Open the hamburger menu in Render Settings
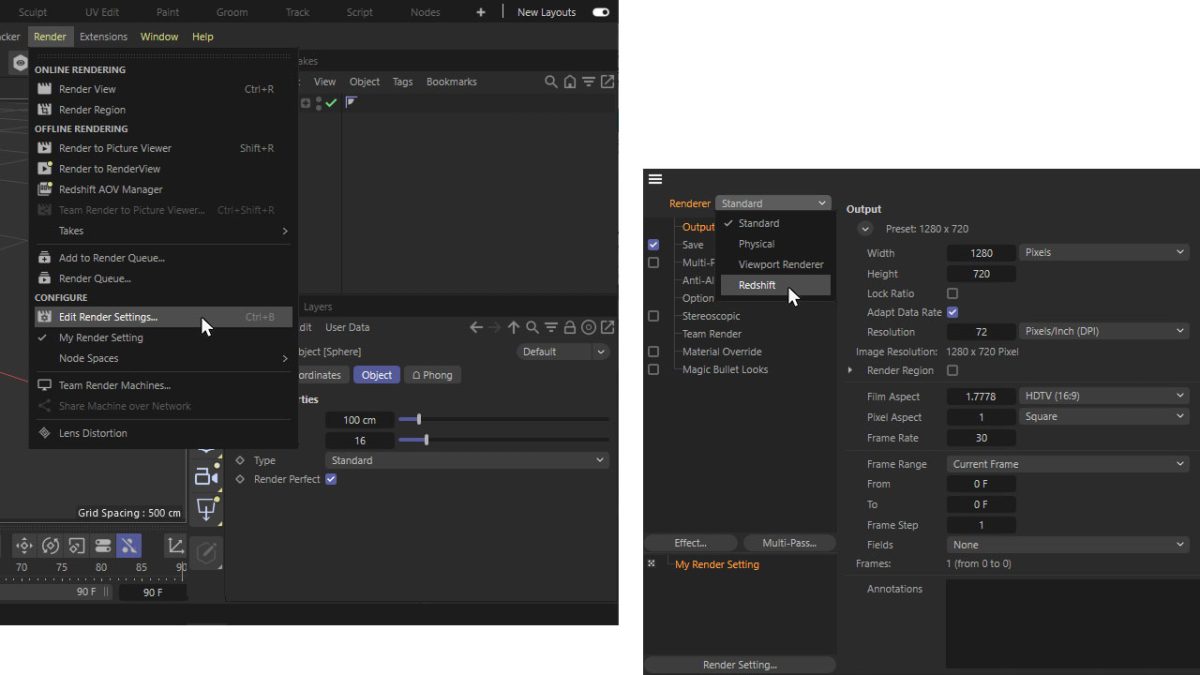 tap(655, 179)
